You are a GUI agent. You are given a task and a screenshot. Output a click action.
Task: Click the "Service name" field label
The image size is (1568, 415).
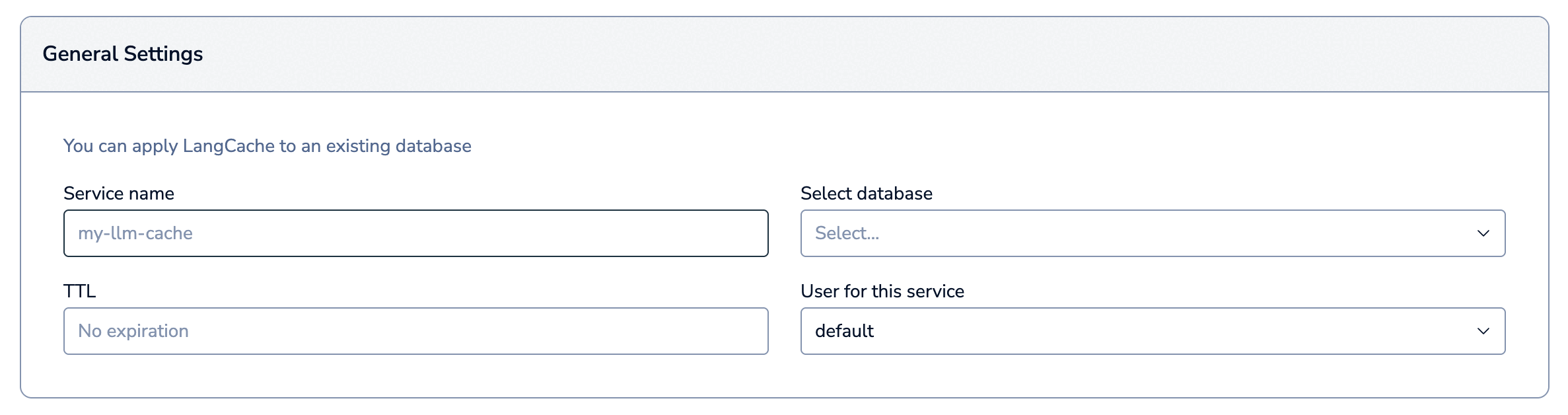(x=119, y=194)
